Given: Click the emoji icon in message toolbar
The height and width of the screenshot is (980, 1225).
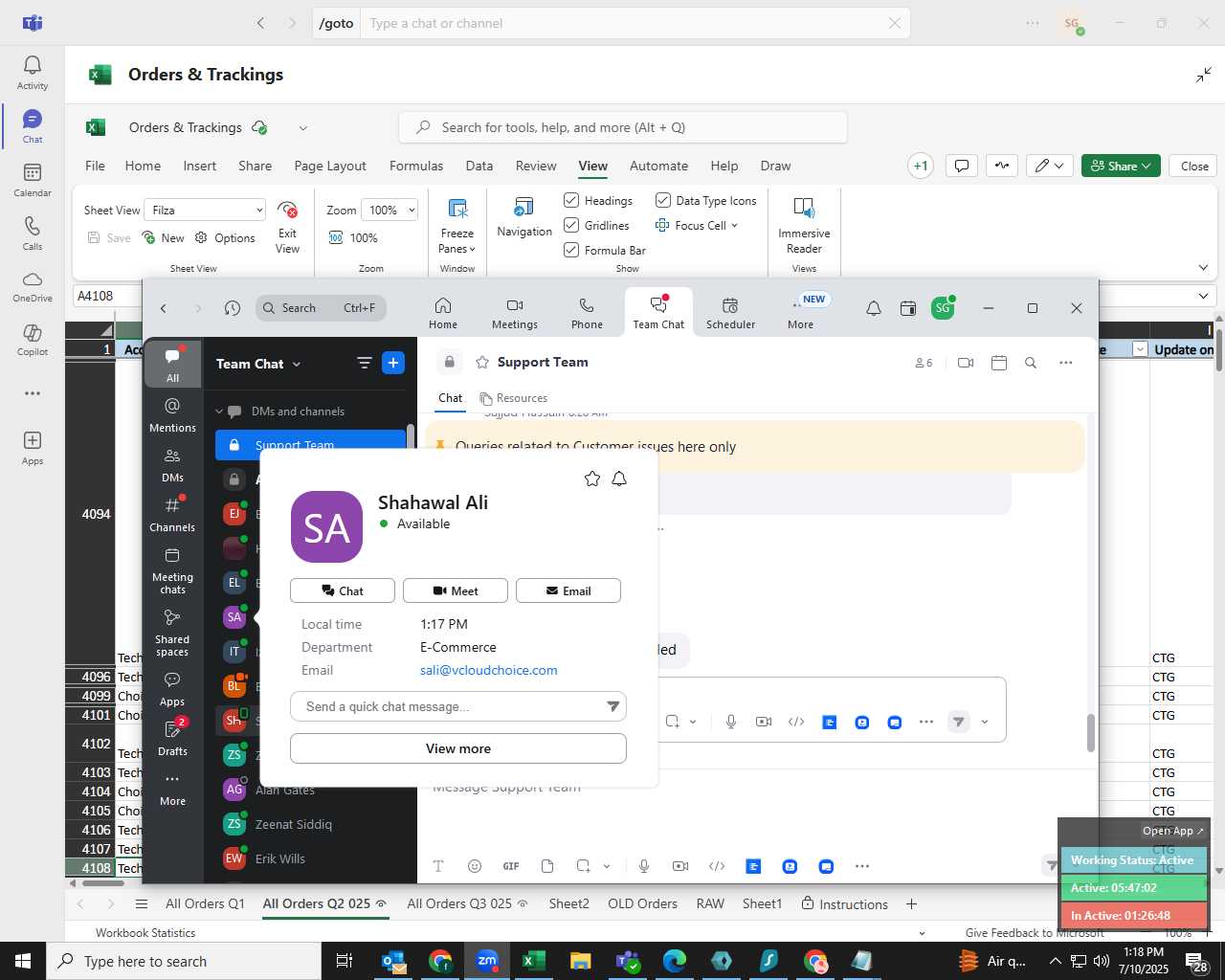Looking at the screenshot, I should pos(475,866).
